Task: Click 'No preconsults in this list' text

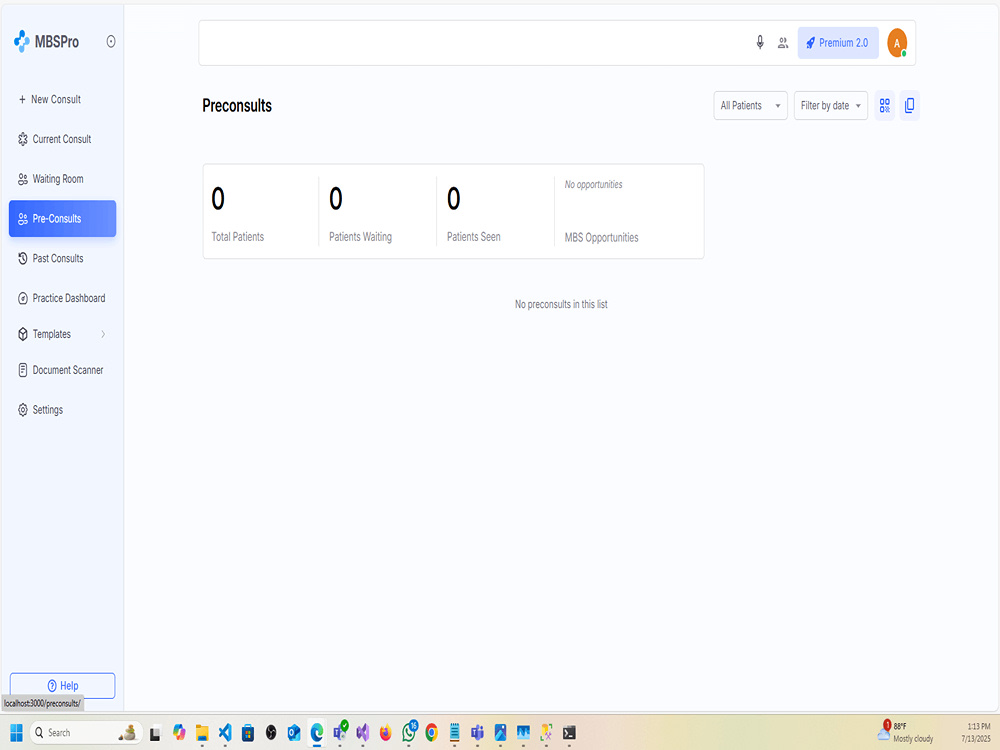Action: (561, 305)
